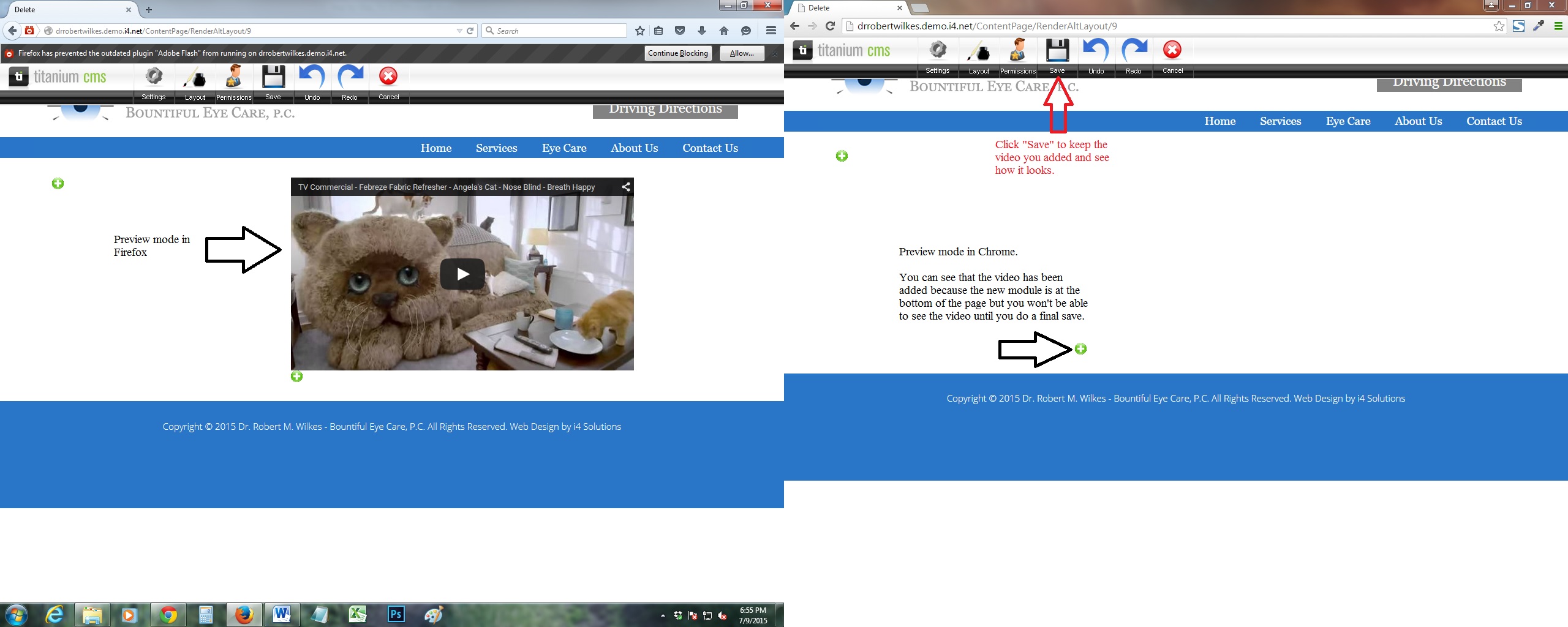The width and height of the screenshot is (1568, 627).
Task: Expand the Firefox URL bar history dropdown
Action: pos(459,31)
